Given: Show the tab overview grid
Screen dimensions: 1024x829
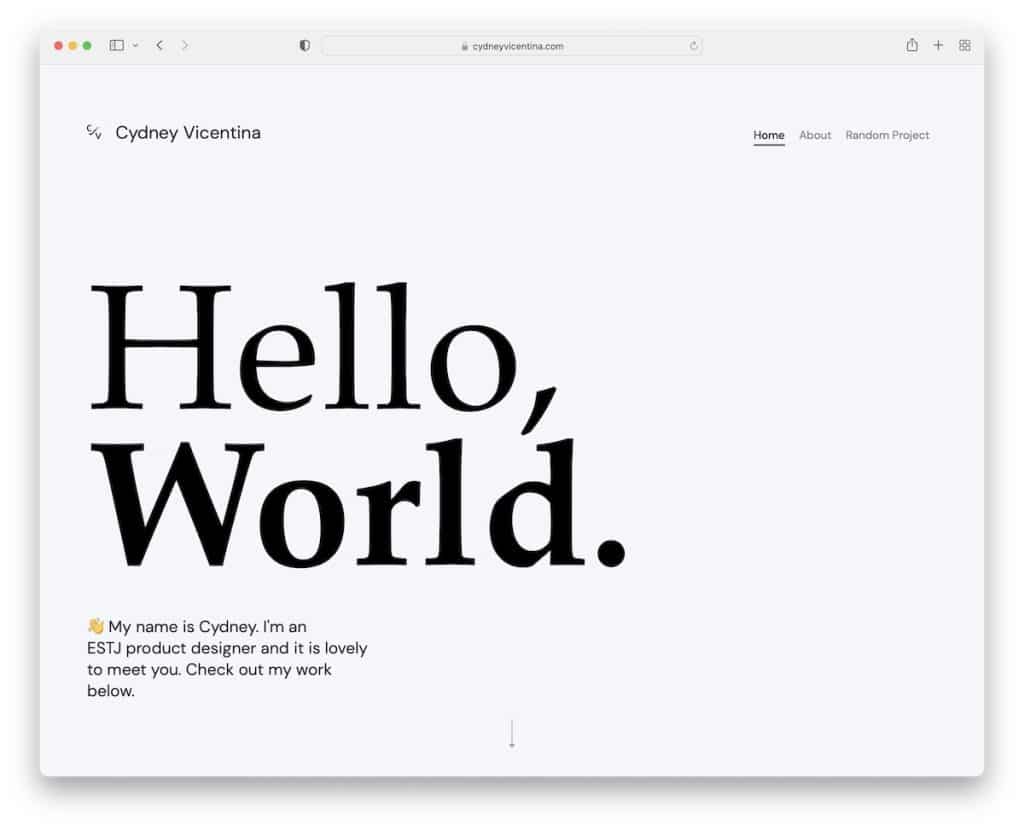Looking at the screenshot, I should pos(964,45).
